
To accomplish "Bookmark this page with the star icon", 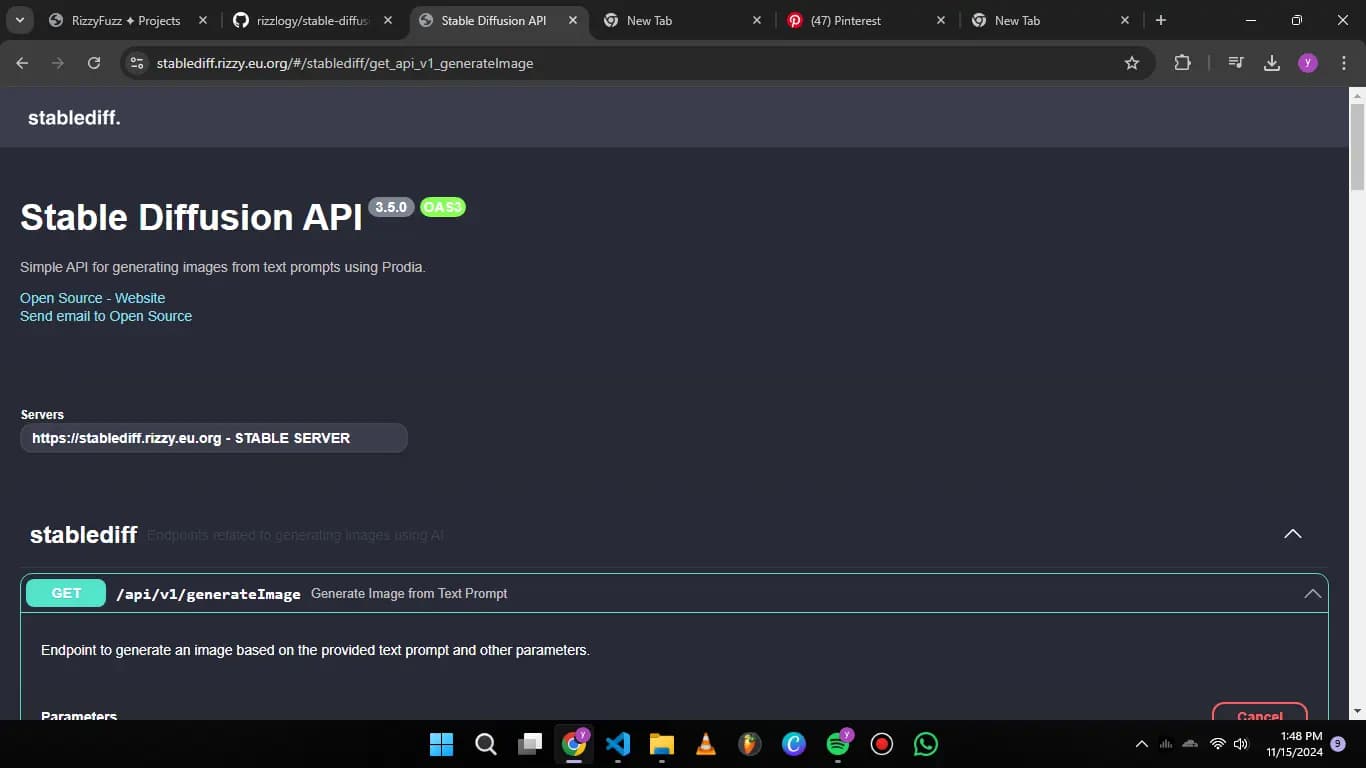I will tap(1132, 63).
